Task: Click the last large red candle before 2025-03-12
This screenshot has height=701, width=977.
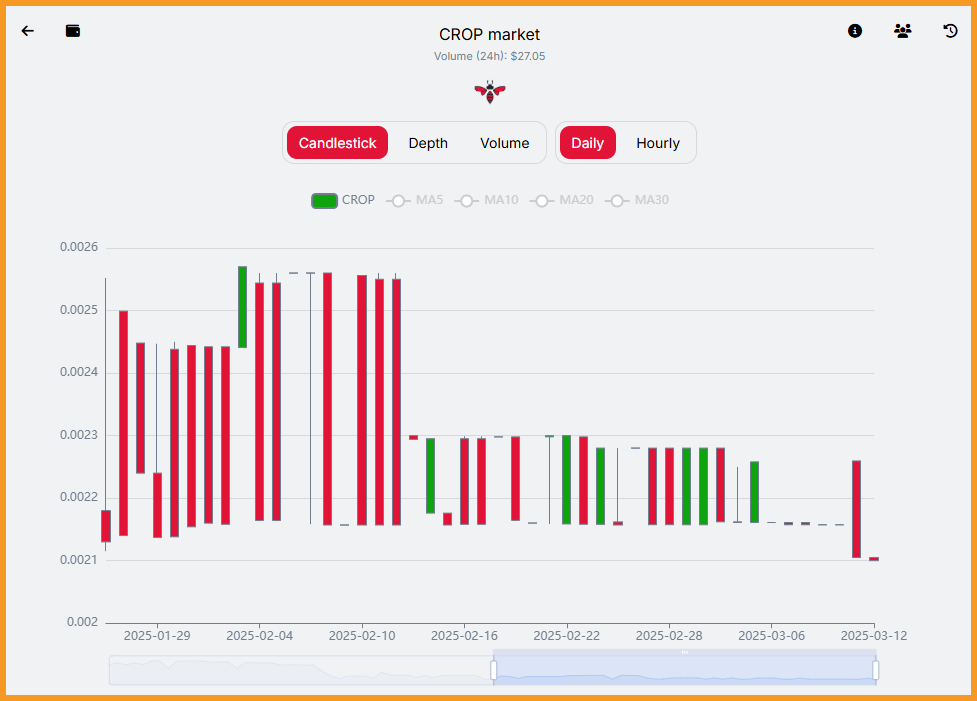Action: (857, 509)
